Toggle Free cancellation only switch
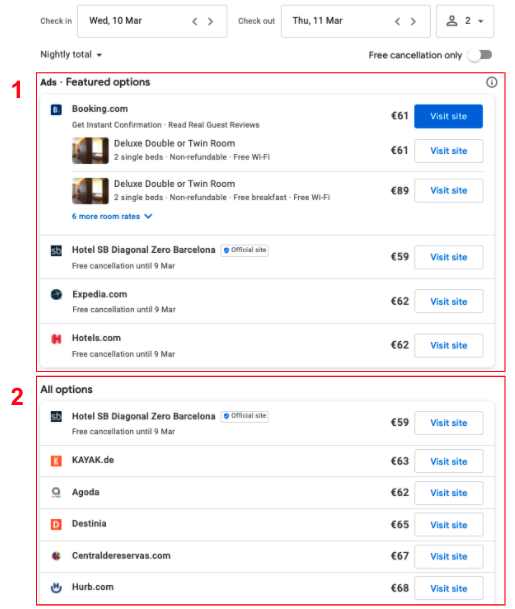This screenshot has width=515, height=609. tap(480, 55)
